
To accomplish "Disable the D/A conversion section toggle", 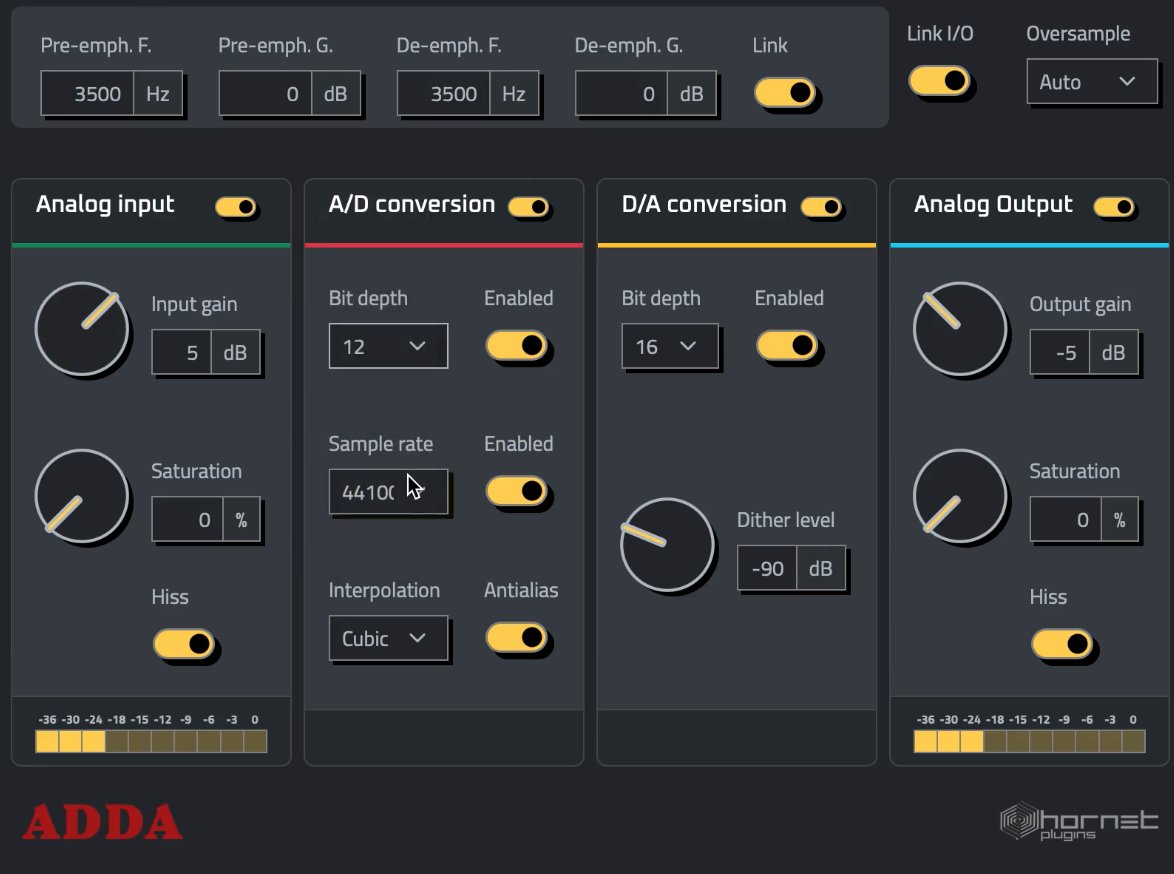I will click(x=821, y=207).
